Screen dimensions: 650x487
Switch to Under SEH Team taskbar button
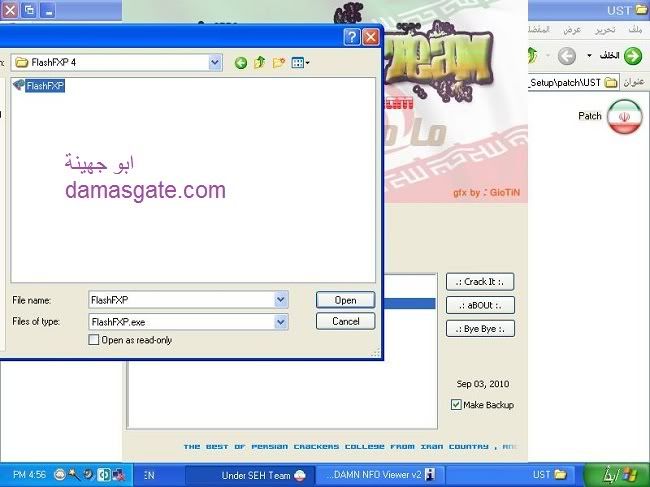(250, 475)
